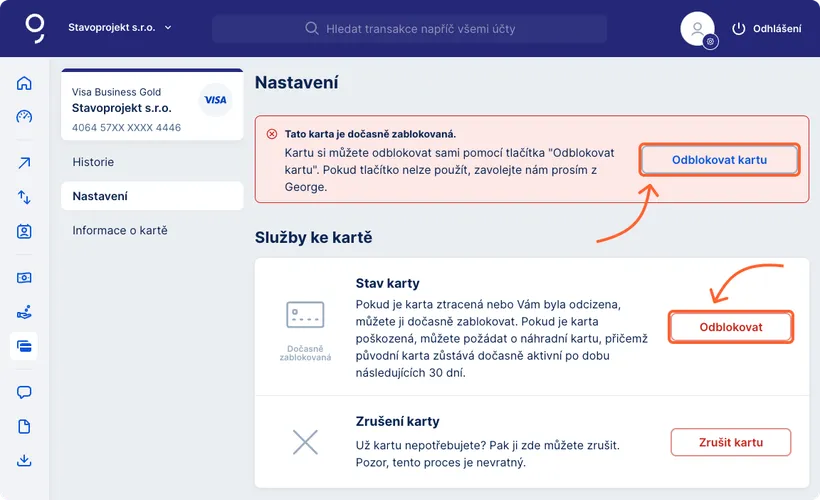Open new payment arrow icon

24,163
